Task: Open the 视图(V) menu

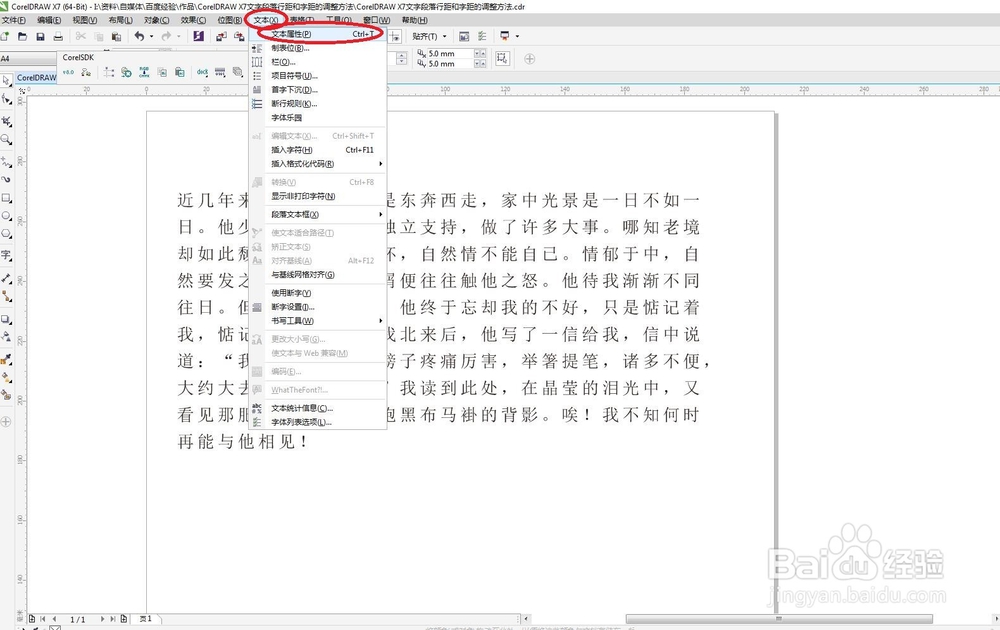Action: coord(85,20)
